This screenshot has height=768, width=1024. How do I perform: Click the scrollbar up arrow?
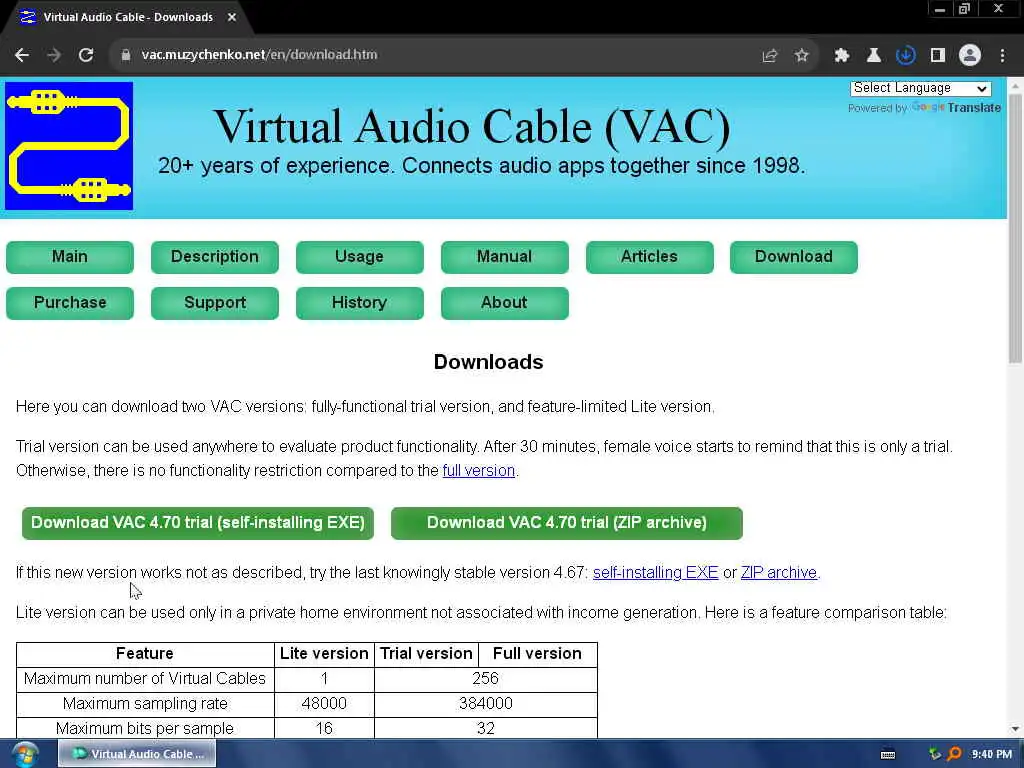coord(1015,86)
